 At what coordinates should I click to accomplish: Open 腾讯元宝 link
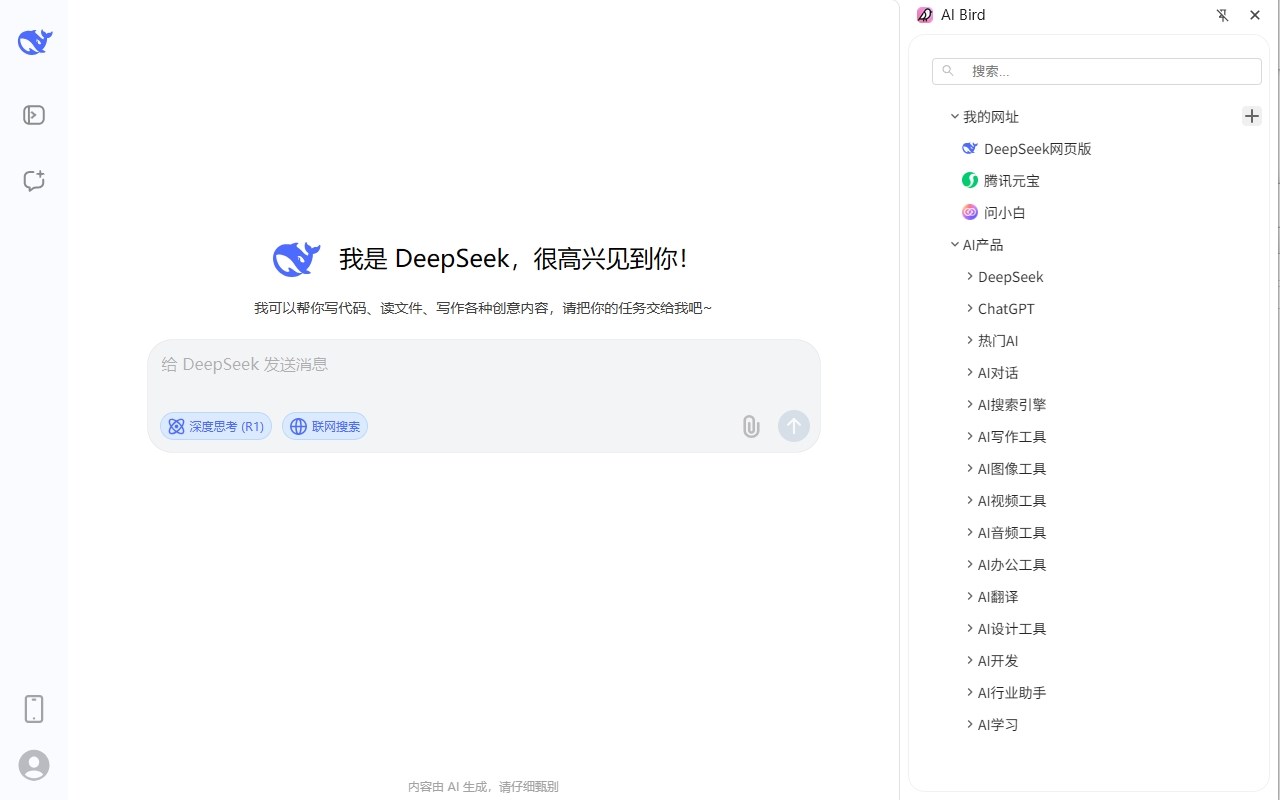1012,181
